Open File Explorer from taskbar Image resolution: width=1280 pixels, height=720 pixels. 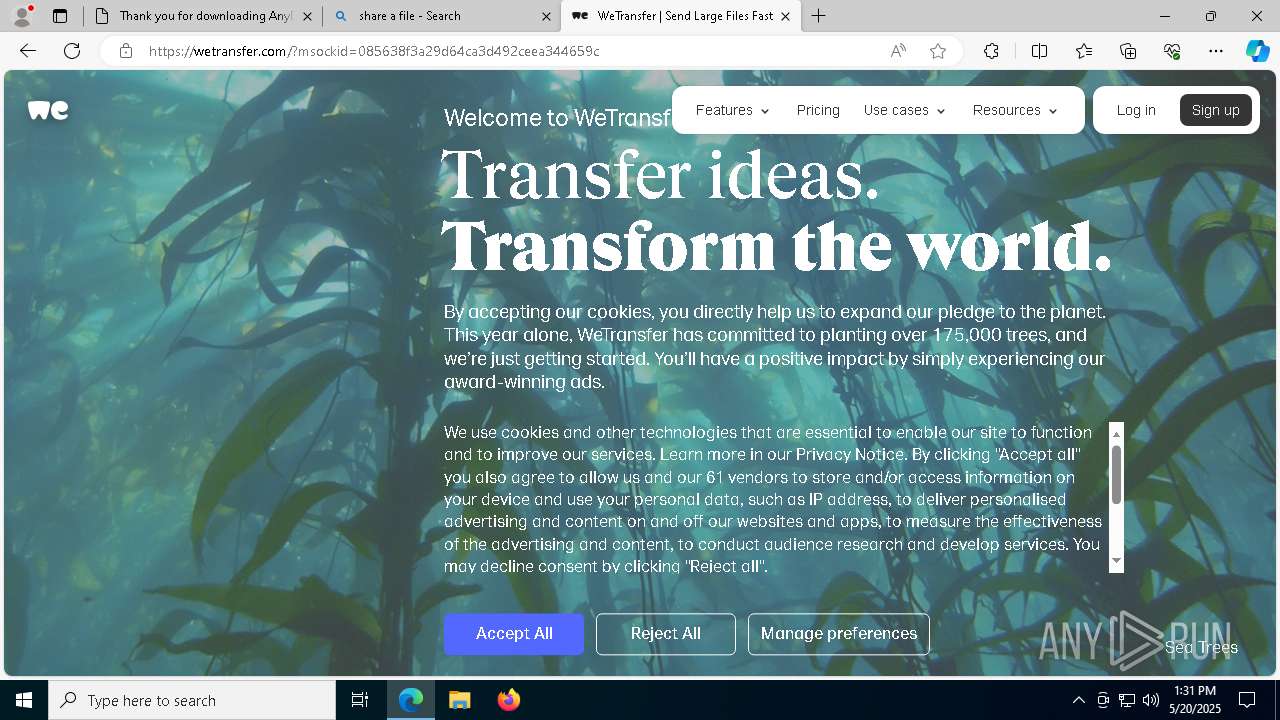pos(459,700)
